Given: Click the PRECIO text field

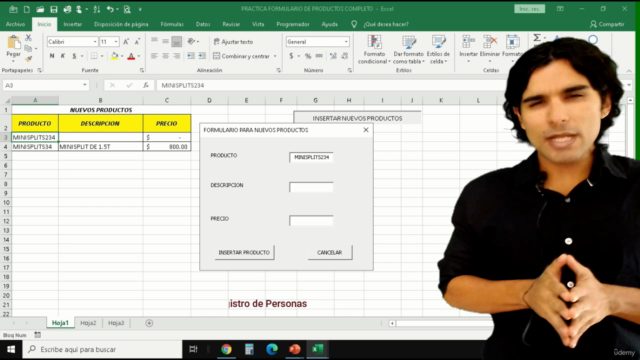Looking at the screenshot, I should (x=311, y=220).
